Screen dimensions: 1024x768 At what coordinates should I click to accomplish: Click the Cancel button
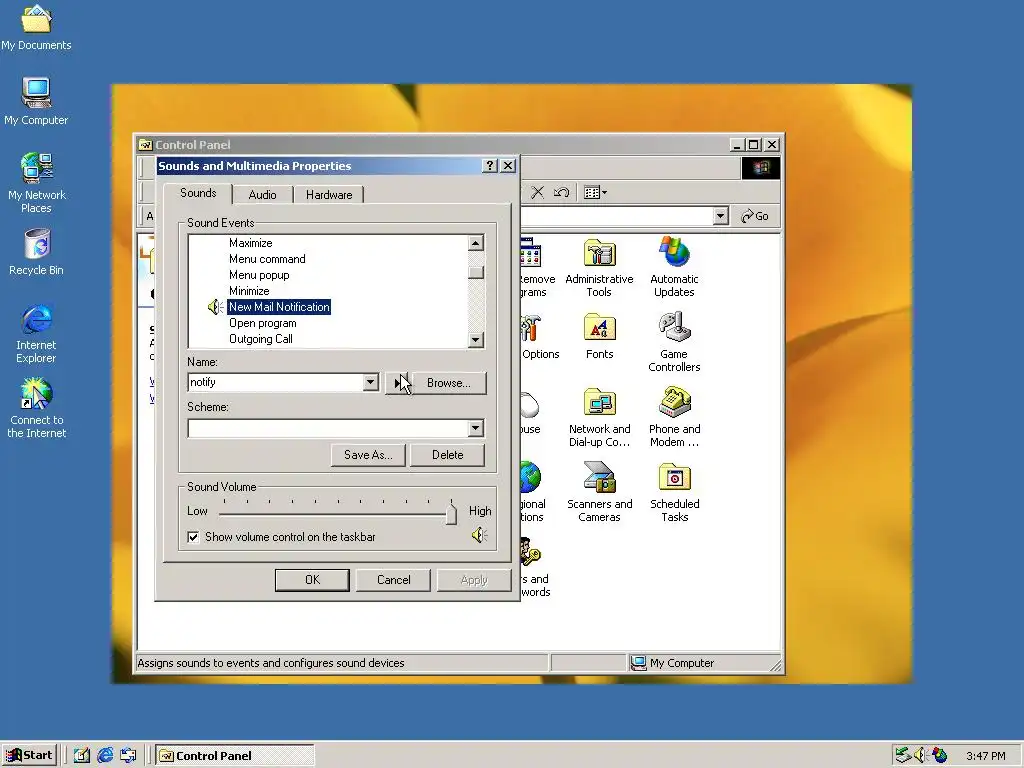393,580
